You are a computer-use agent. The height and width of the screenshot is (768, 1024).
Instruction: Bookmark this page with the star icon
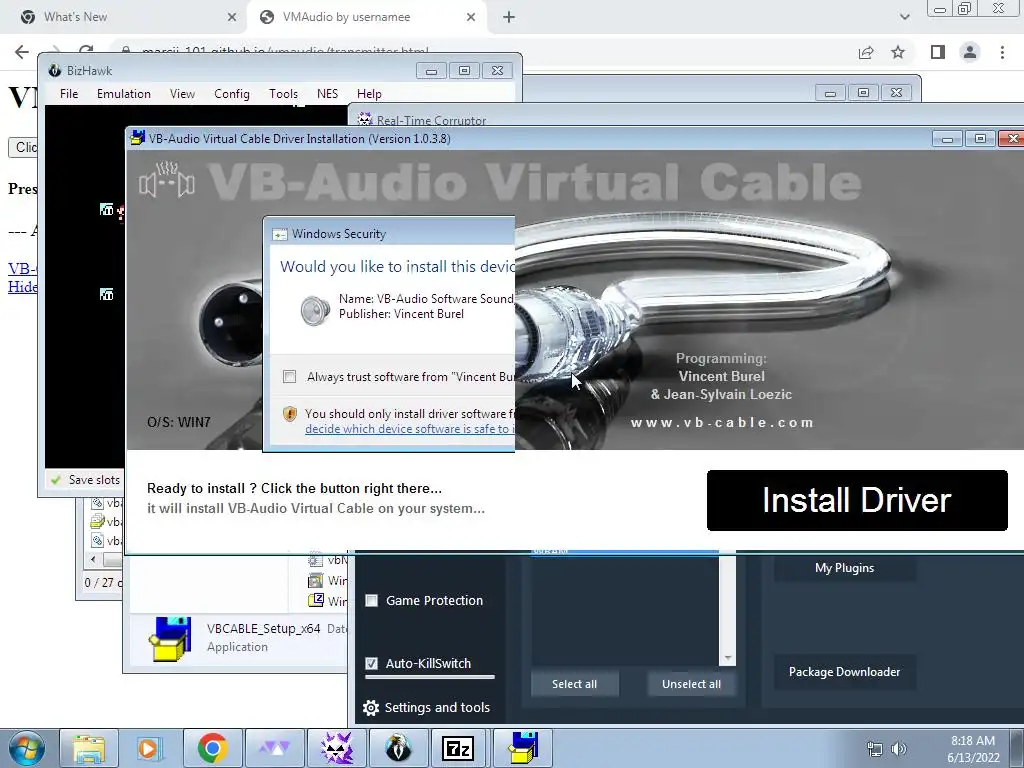898,52
